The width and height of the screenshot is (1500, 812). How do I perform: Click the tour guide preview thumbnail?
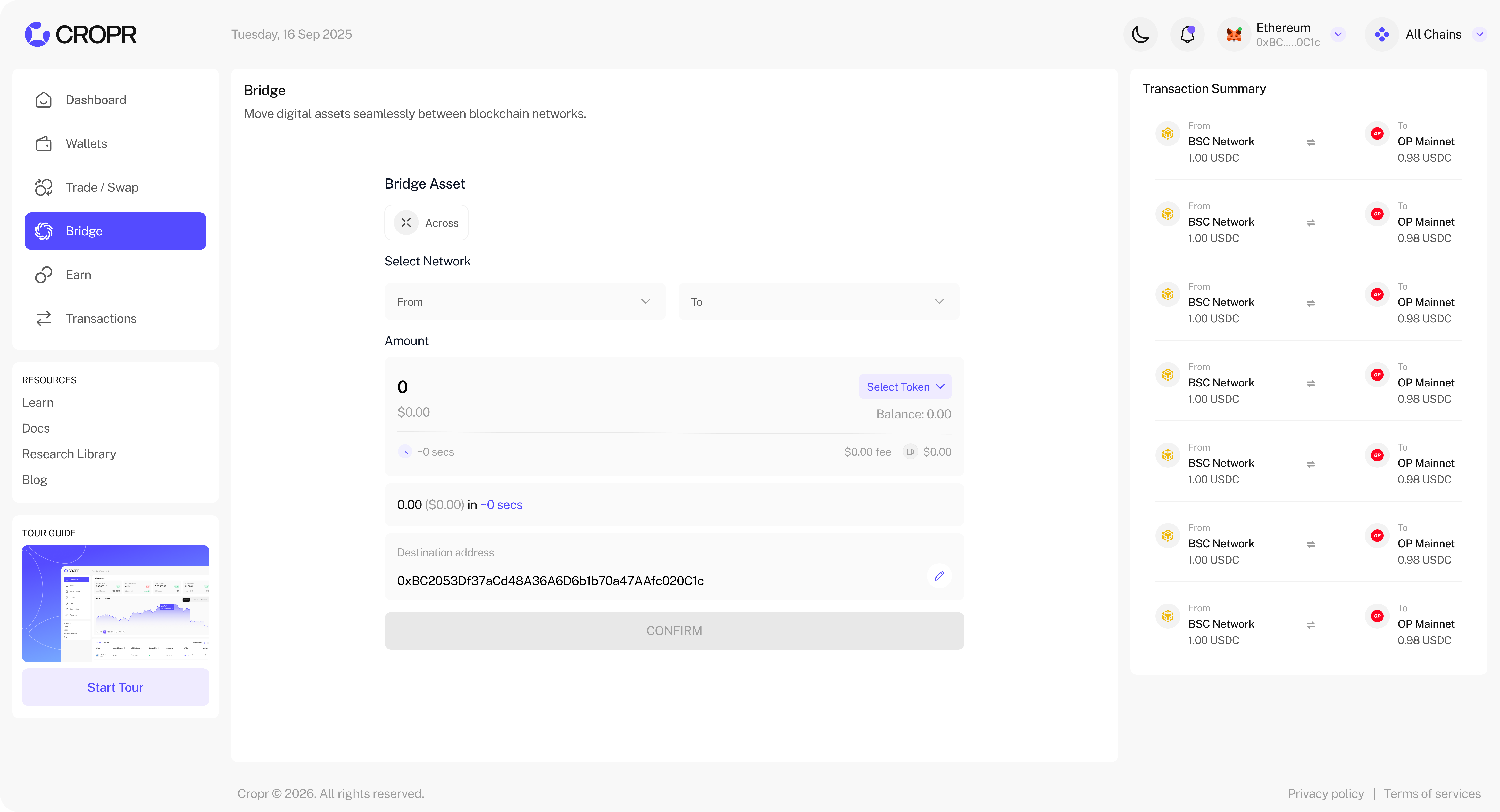[115, 603]
